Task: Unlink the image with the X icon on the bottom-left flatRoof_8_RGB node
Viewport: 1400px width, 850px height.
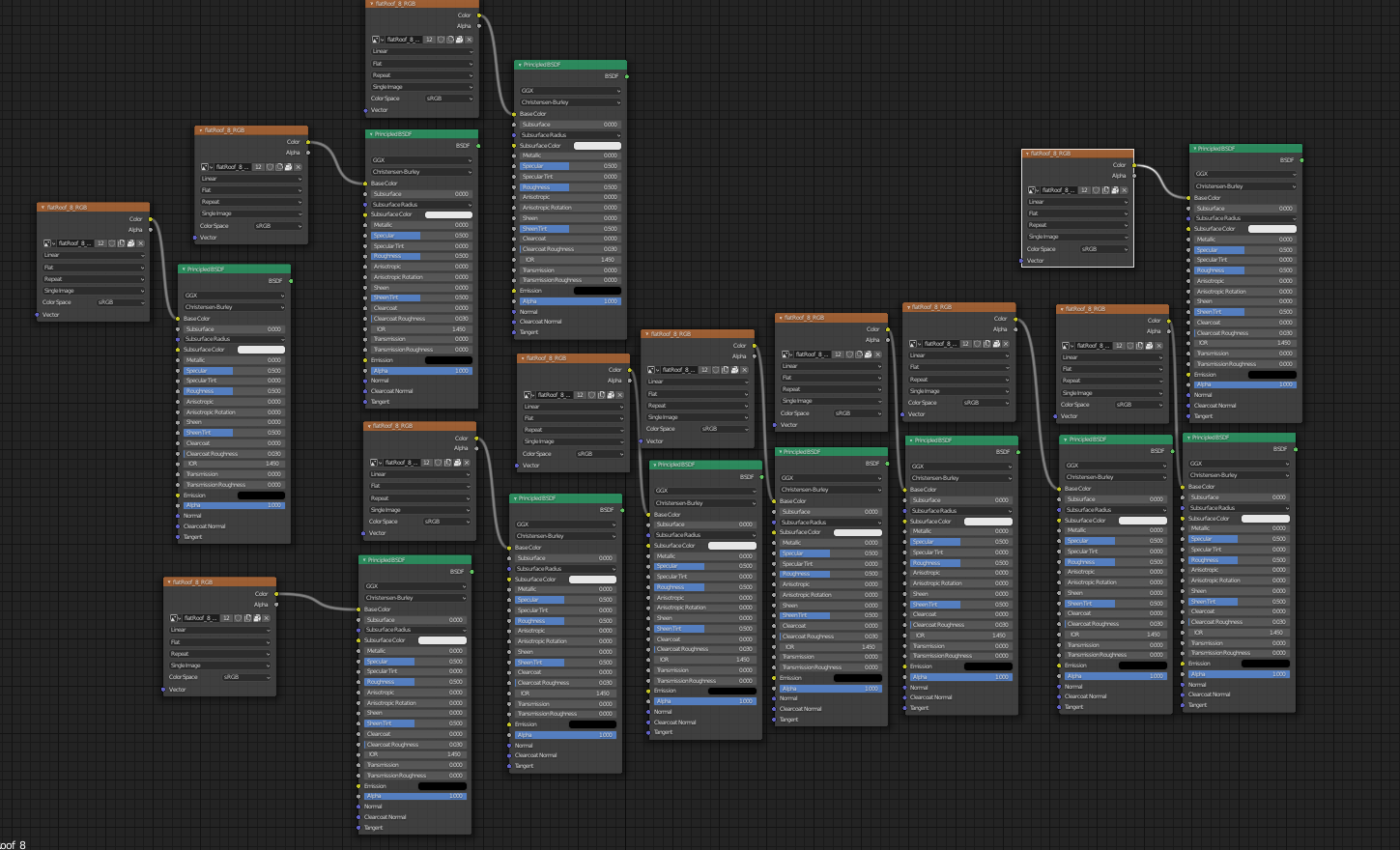Action: click(266, 618)
